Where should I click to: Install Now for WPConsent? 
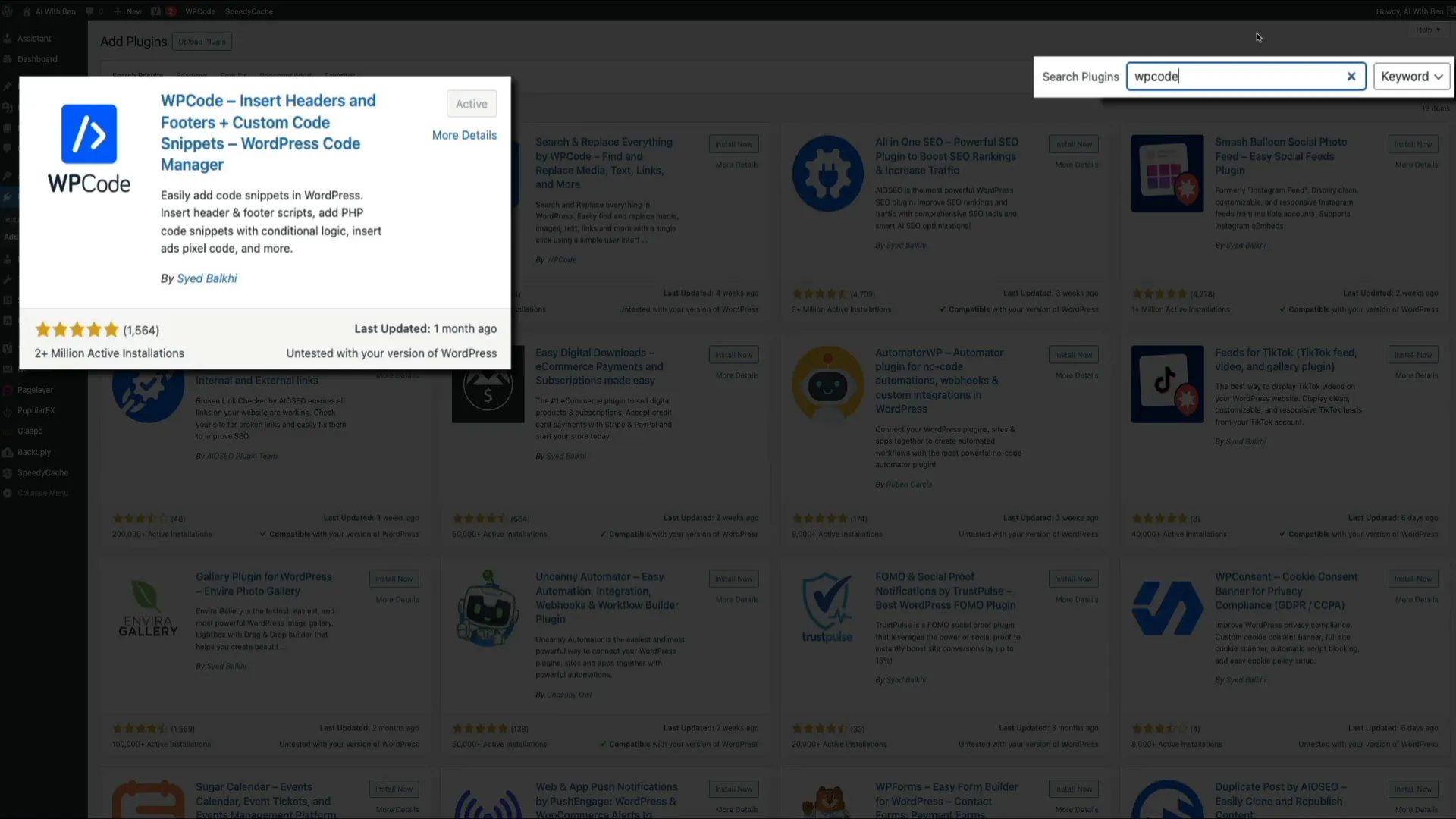coord(1413,579)
